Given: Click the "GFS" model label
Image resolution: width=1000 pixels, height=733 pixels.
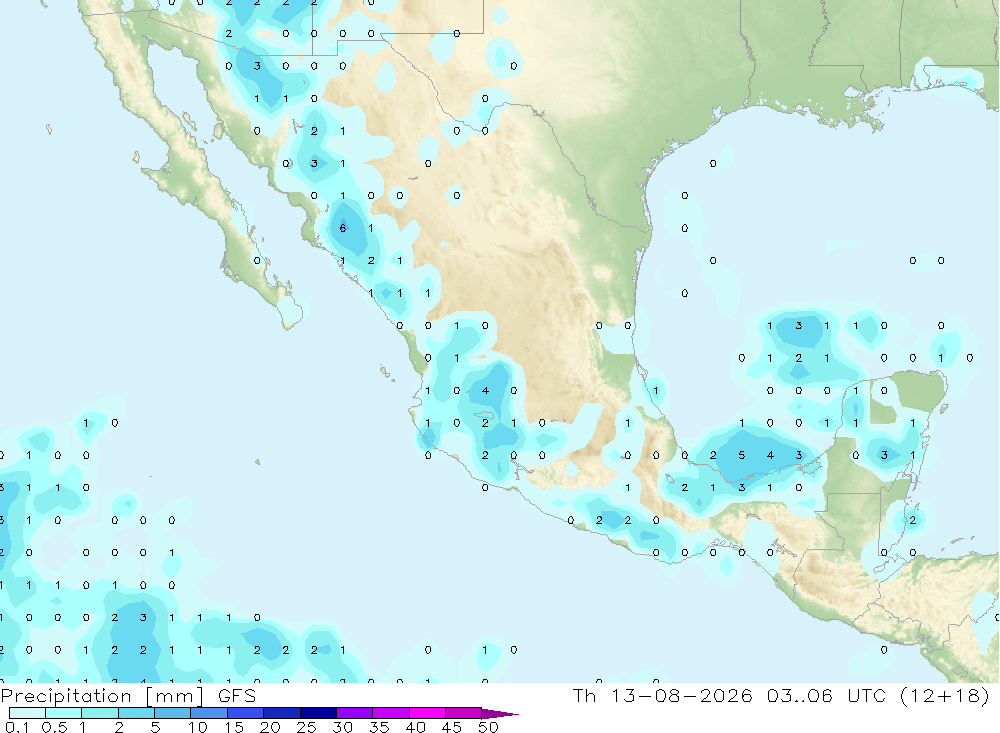Looking at the screenshot, I should coord(237,695).
